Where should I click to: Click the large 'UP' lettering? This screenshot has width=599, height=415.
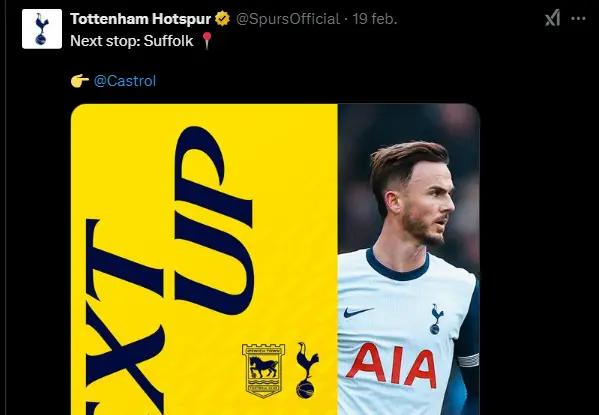pos(214,221)
